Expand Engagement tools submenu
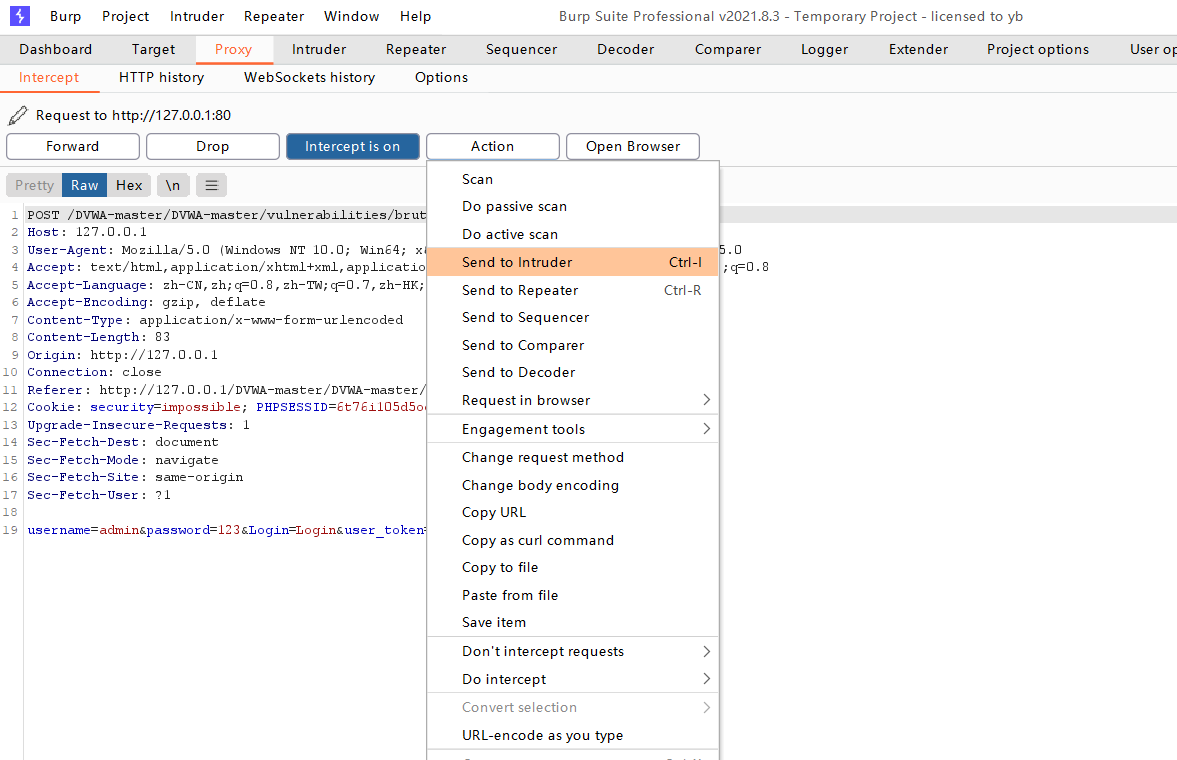The height and width of the screenshot is (760, 1177). (573, 430)
